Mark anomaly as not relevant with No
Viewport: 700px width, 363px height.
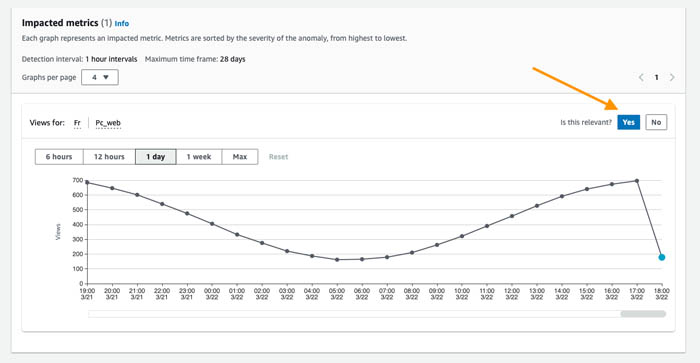coord(656,122)
